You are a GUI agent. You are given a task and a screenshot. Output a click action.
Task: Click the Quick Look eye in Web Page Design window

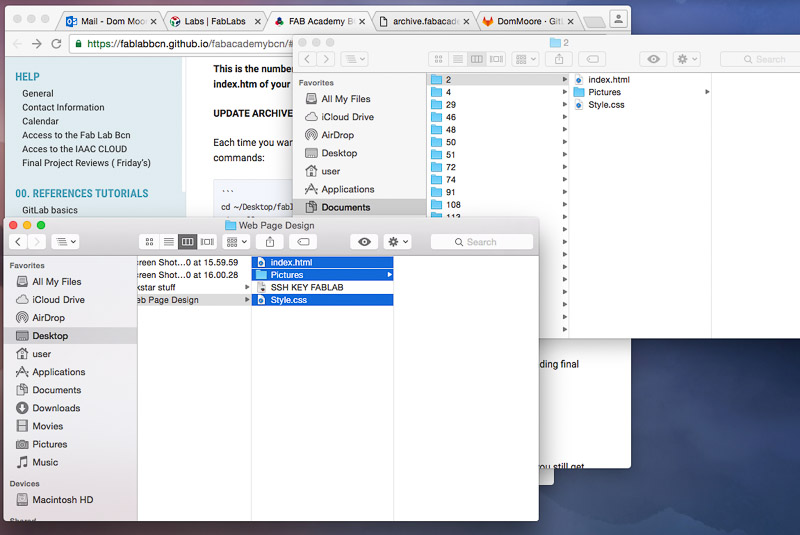click(364, 242)
